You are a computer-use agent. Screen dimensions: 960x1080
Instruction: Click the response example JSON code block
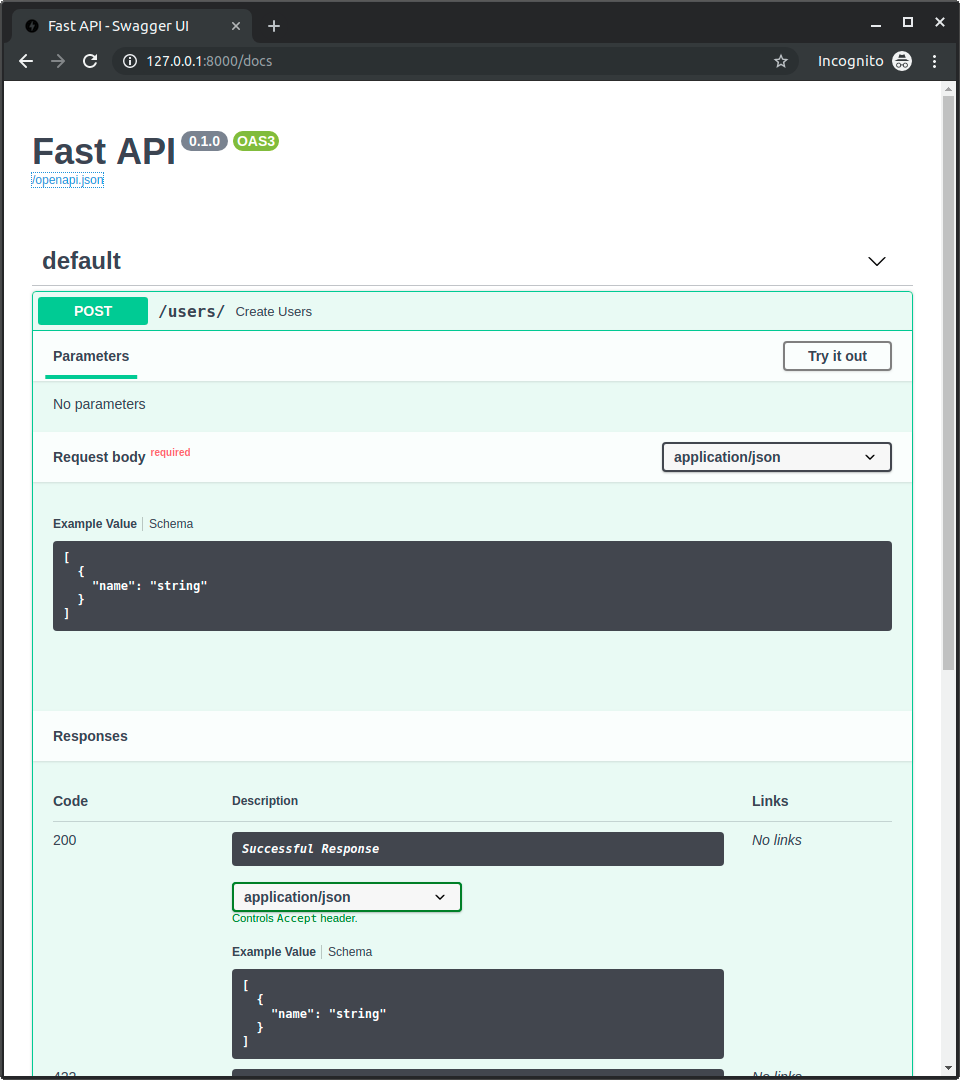pos(478,1014)
